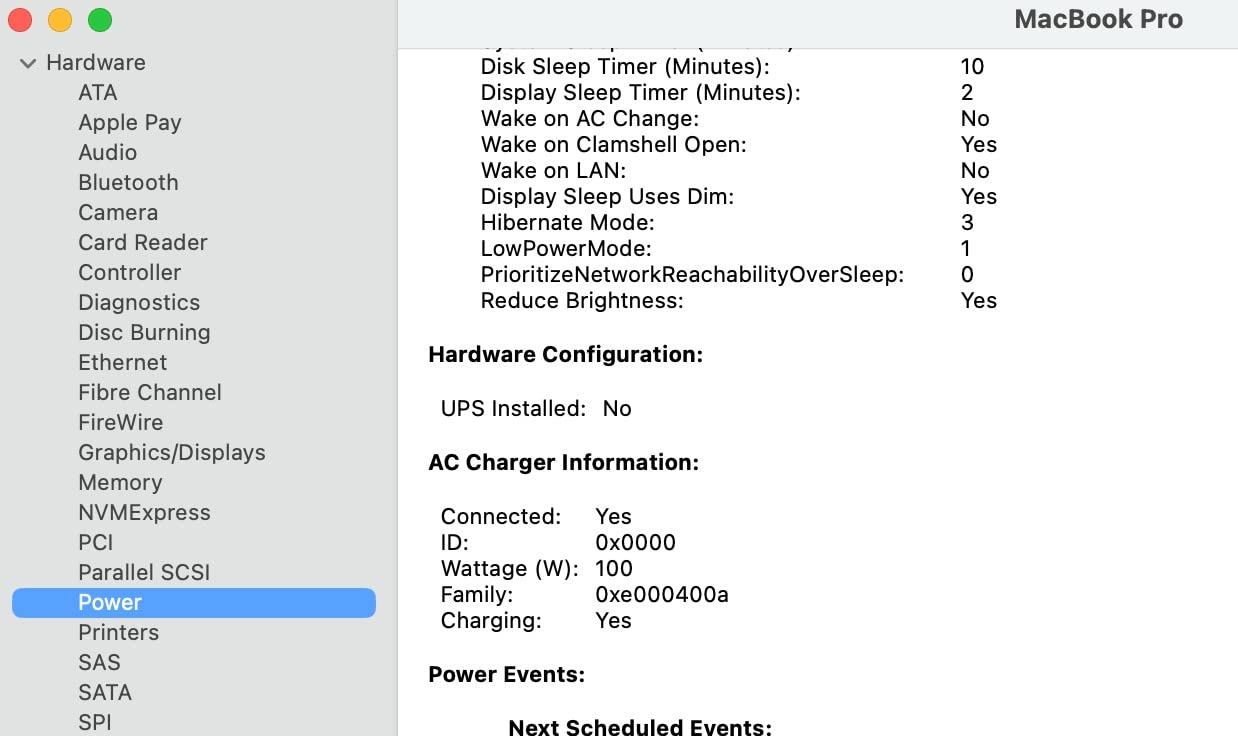Open the Ethernet hardware entry

tap(123, 362)
